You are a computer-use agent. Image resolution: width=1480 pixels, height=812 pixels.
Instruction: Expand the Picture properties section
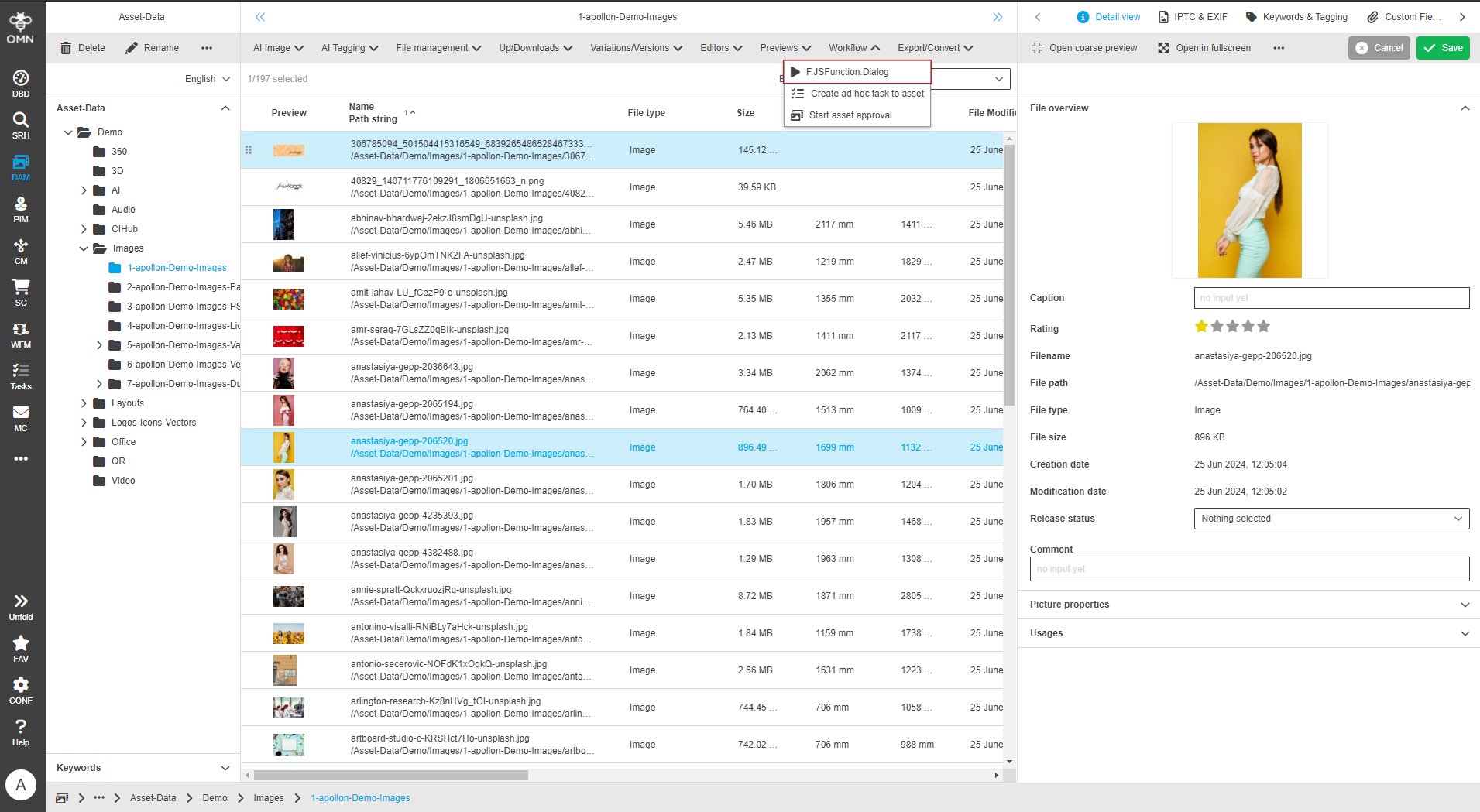pyautogui.click(x=1465, y=605)
